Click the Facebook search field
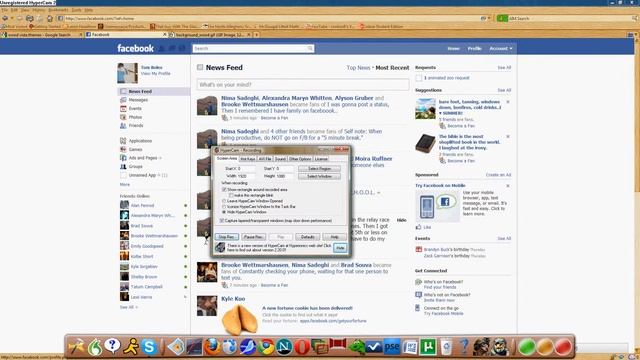The height and width of the screenshot is (360, 640). [x=253, y=49]
